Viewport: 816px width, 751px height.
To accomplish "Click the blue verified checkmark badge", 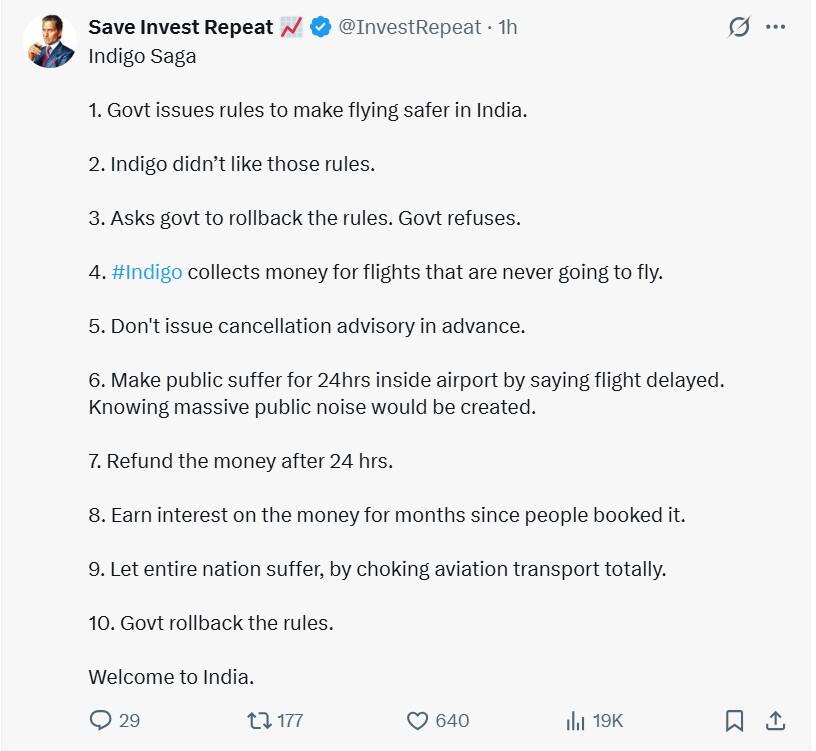I will click(321, 28).
